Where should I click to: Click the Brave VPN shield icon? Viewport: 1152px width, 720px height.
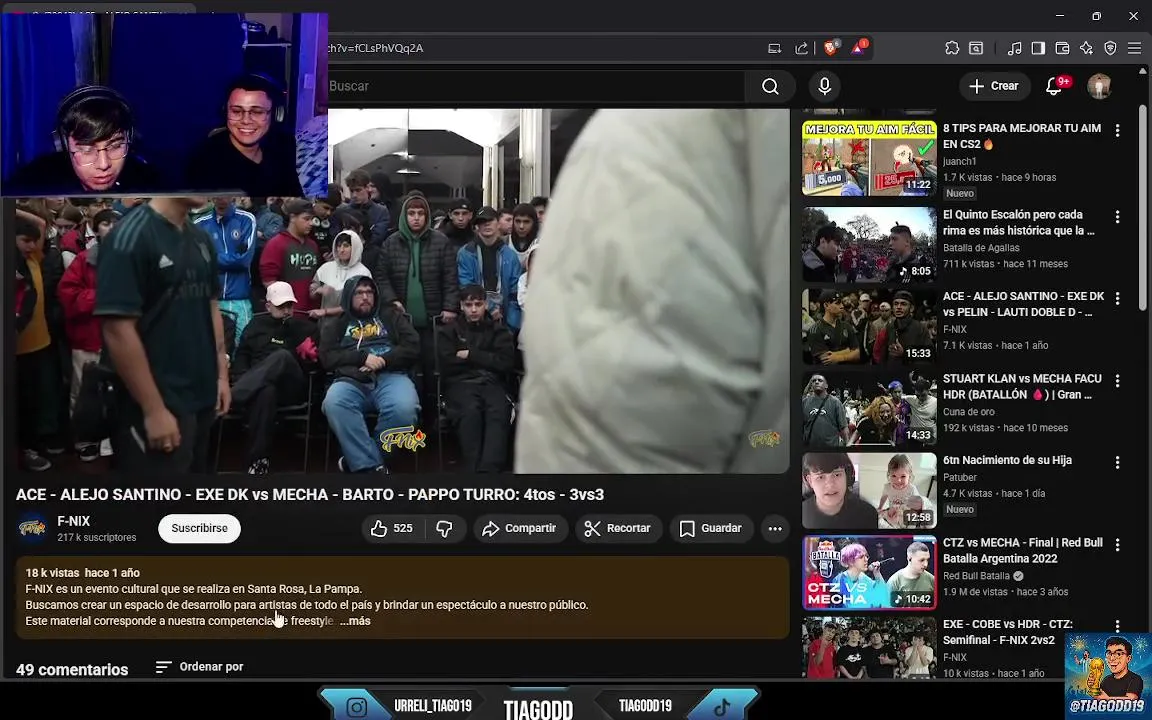point(1110,48)
